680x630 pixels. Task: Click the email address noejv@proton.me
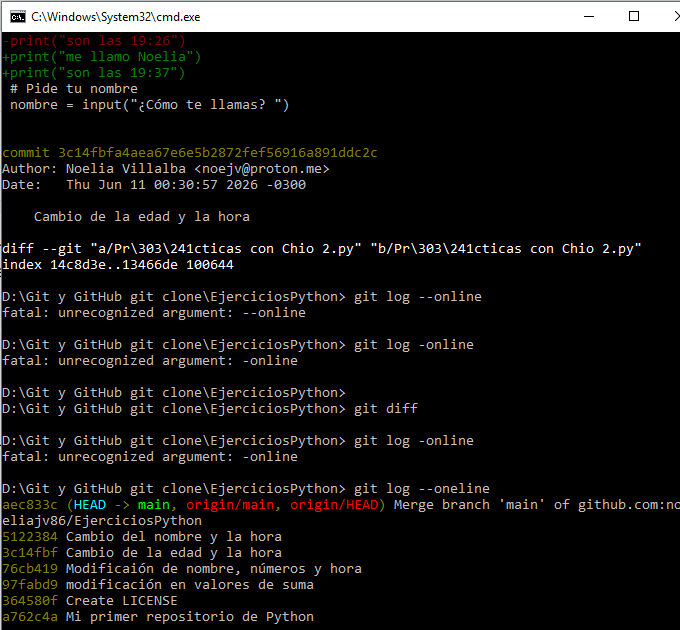click(262, 169)
